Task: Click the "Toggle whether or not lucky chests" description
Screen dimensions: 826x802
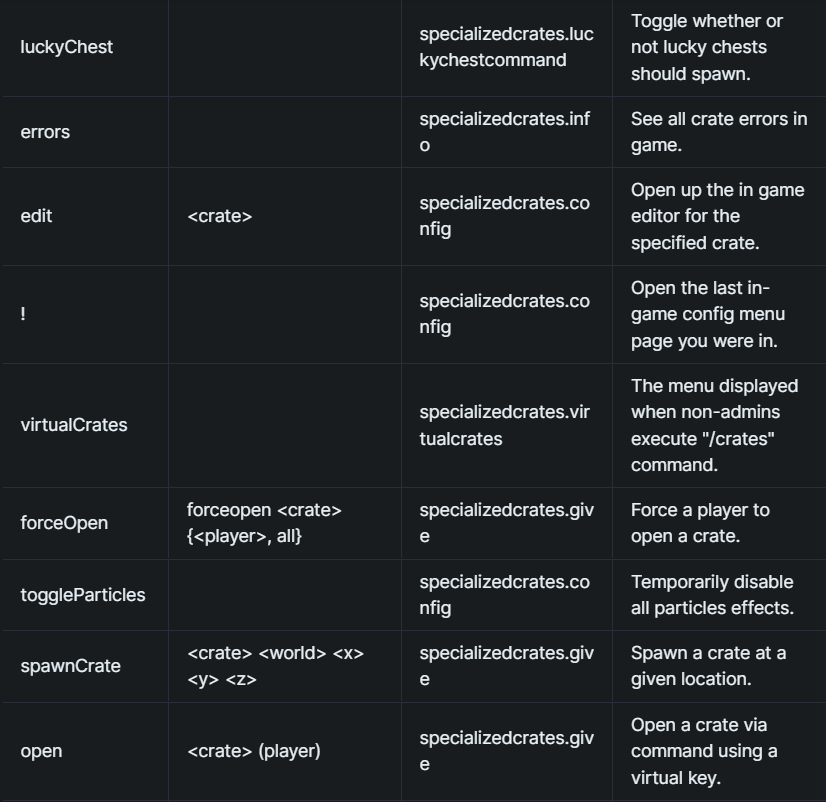Action: (x=707, y=47)
